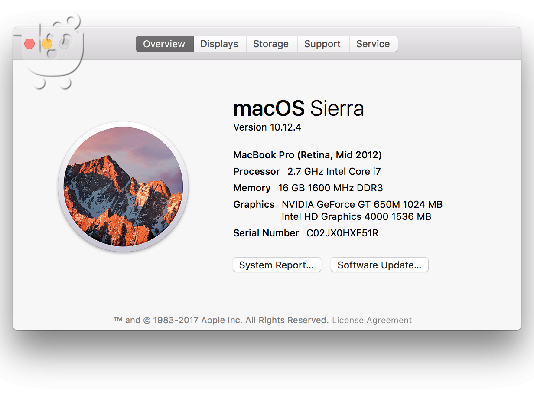The height and width of the screenshot is (400, 534).
Task: Go to the Support tab
Action: 323,44
